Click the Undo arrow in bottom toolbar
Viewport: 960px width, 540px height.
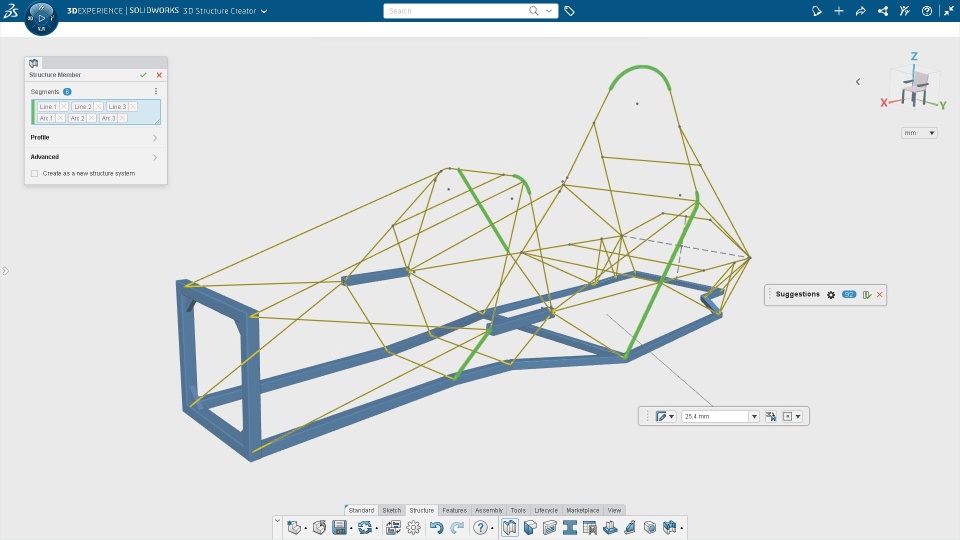click(x=436, y=527)
